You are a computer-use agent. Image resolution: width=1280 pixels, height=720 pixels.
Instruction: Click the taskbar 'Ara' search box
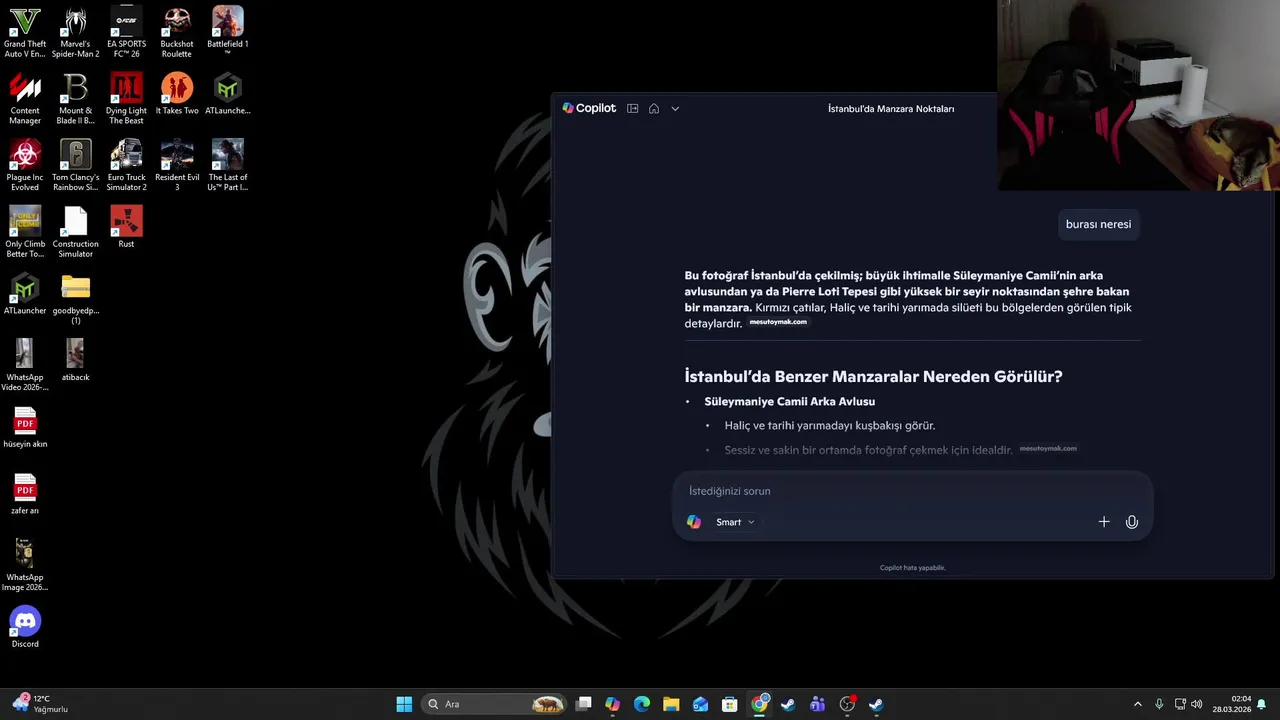(x=493, y=704)
